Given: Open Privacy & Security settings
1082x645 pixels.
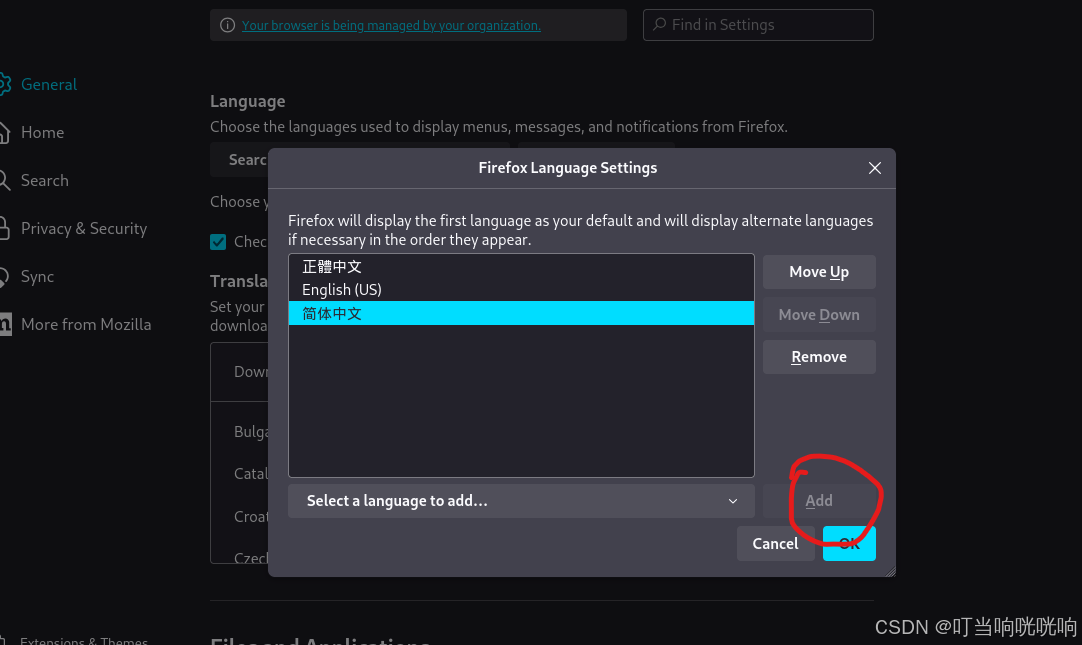Looking at the screenshot, I should tap(83, 228).
